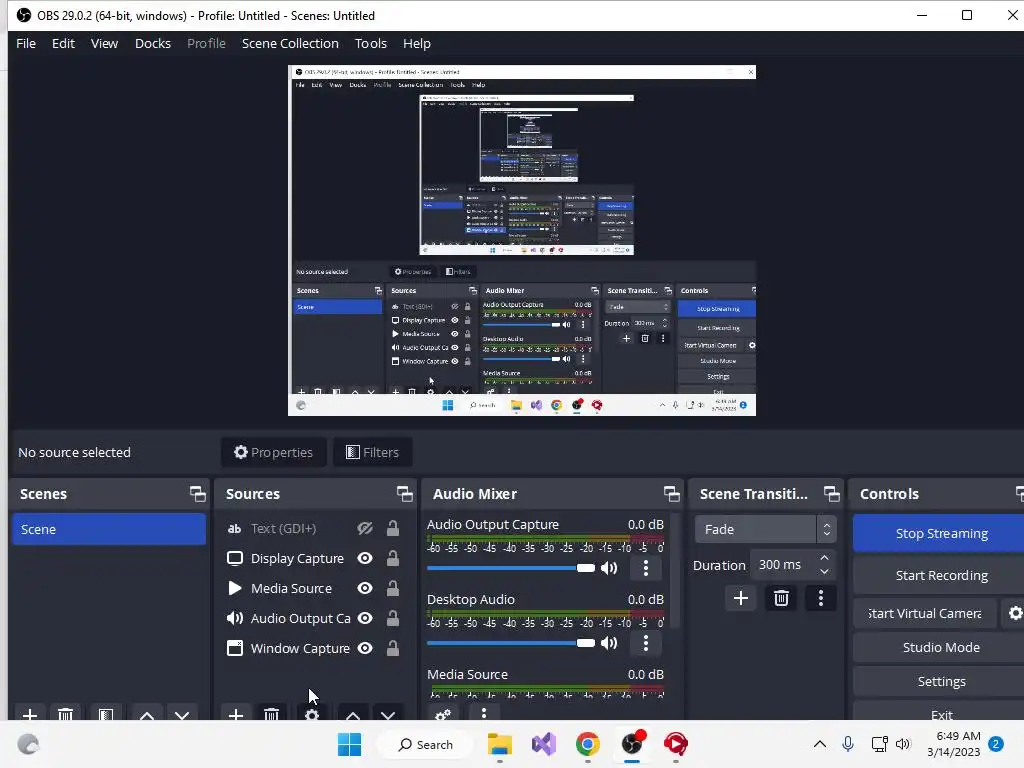Mute the Audio Output Capture speaker icon
1024x768 pixels.
(x=609, y=568)
